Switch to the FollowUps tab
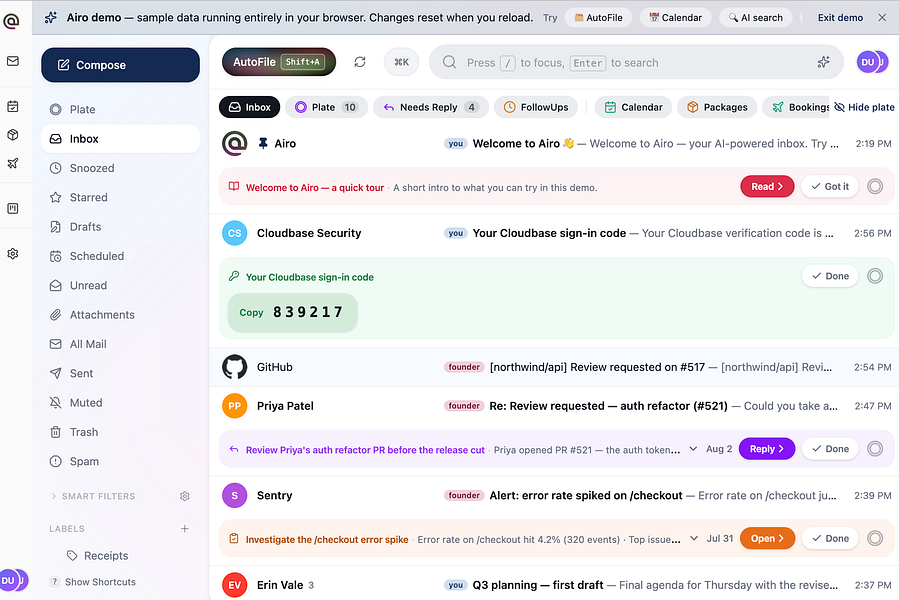 point(536,107)
